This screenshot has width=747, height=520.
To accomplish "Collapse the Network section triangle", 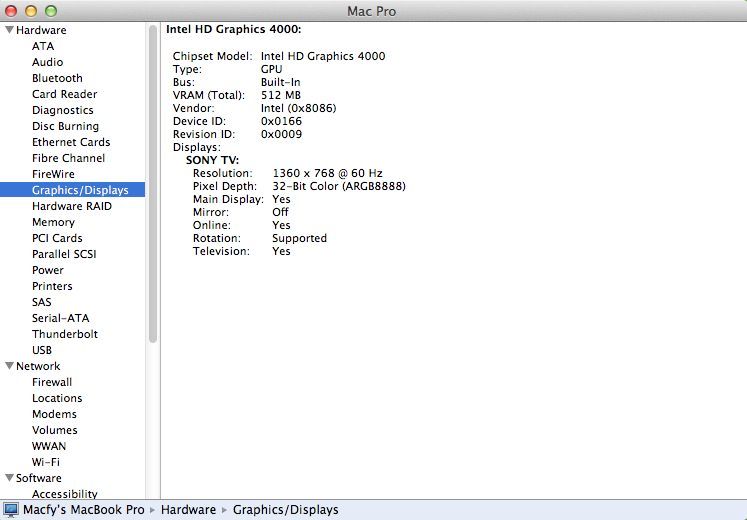I will pyautogui.click(x=9, y=366).
